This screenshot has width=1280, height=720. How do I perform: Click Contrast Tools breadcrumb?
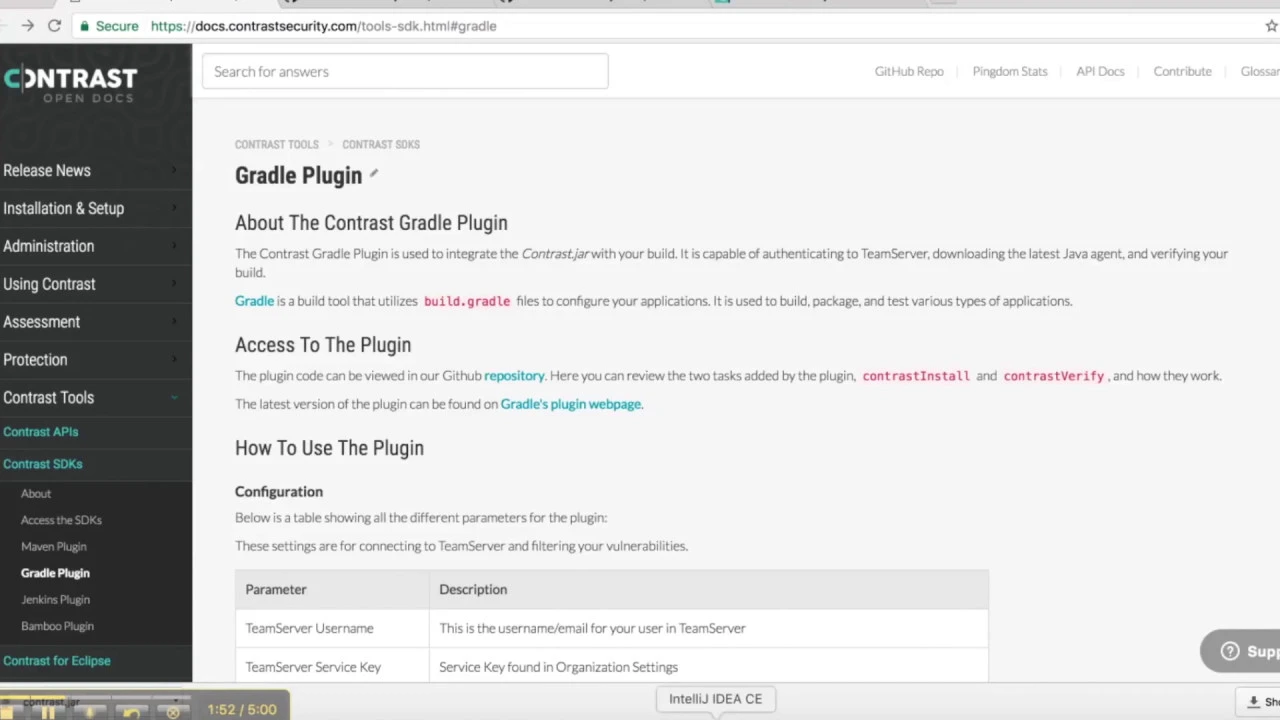click(x=277, y=144)
